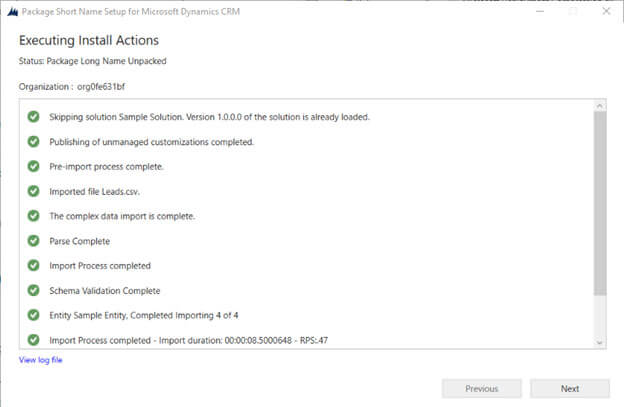Click the Previous button
Screen dimensions: 624x407
pos(482,388)
